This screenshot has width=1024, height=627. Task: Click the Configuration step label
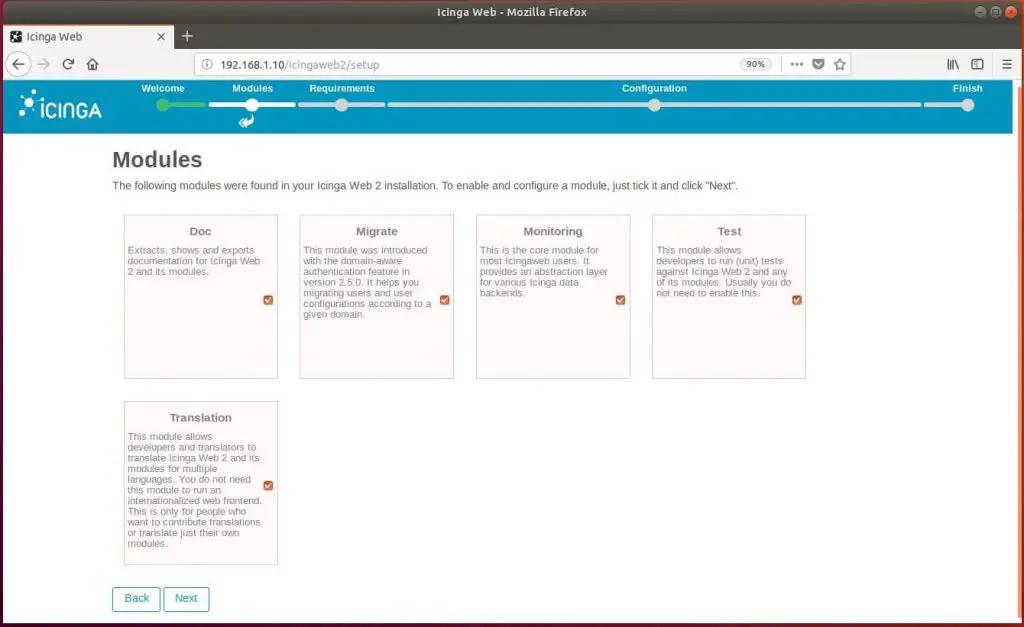click(654, 88)
